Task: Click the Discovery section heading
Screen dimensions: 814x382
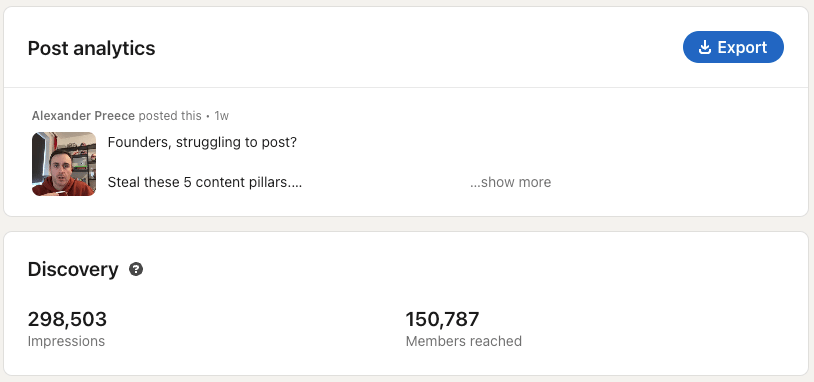Action: coord(73,269)
